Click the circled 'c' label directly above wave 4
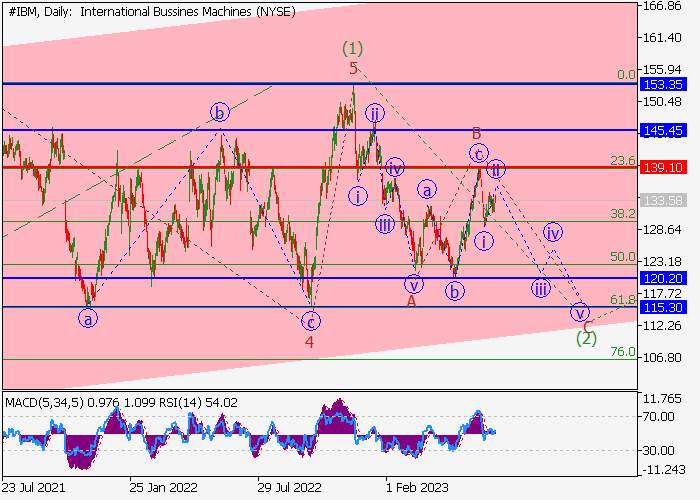The height and width of the screenshot is (500, 700). pos(311,321)
